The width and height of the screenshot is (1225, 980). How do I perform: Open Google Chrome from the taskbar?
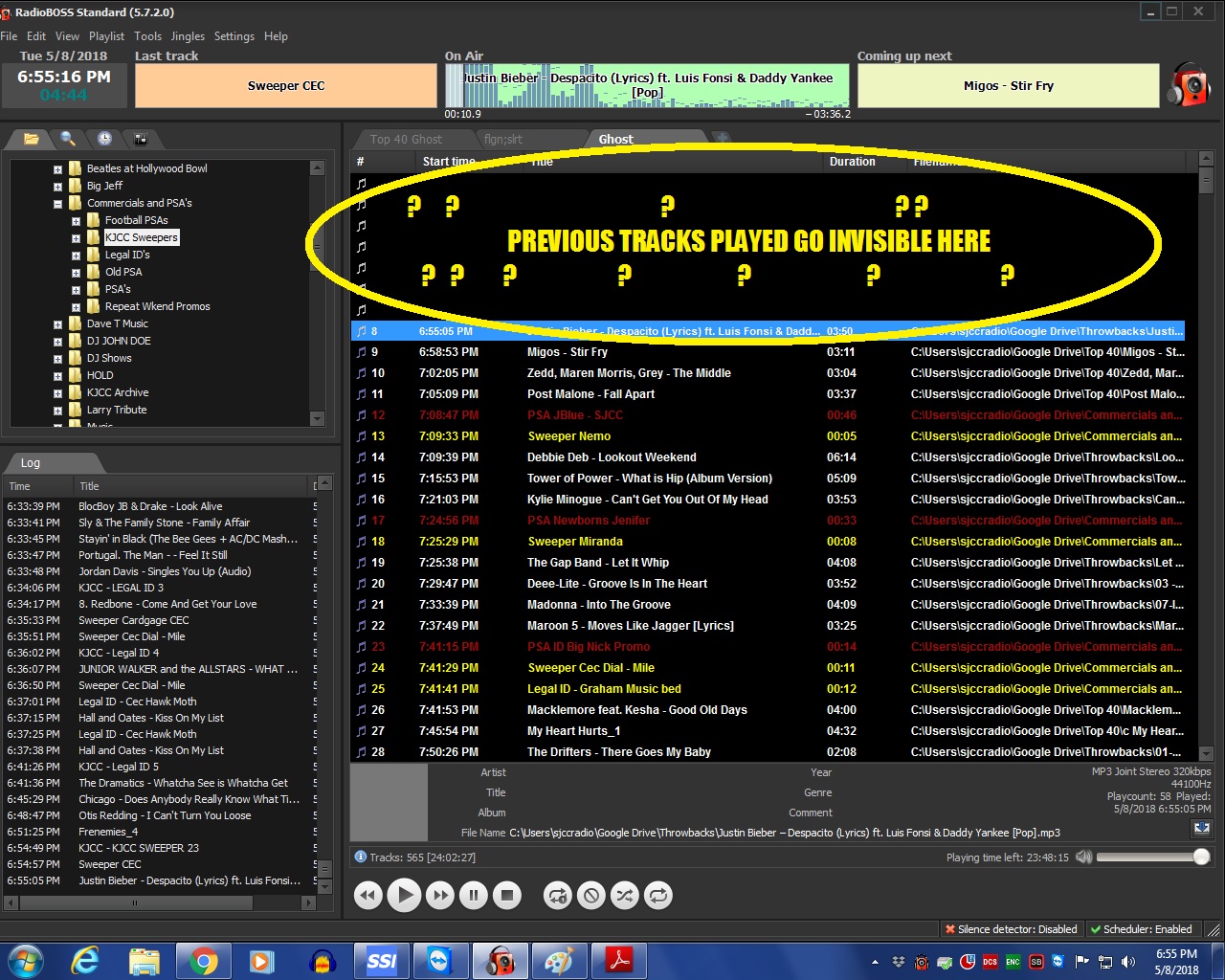click(203, 960)
